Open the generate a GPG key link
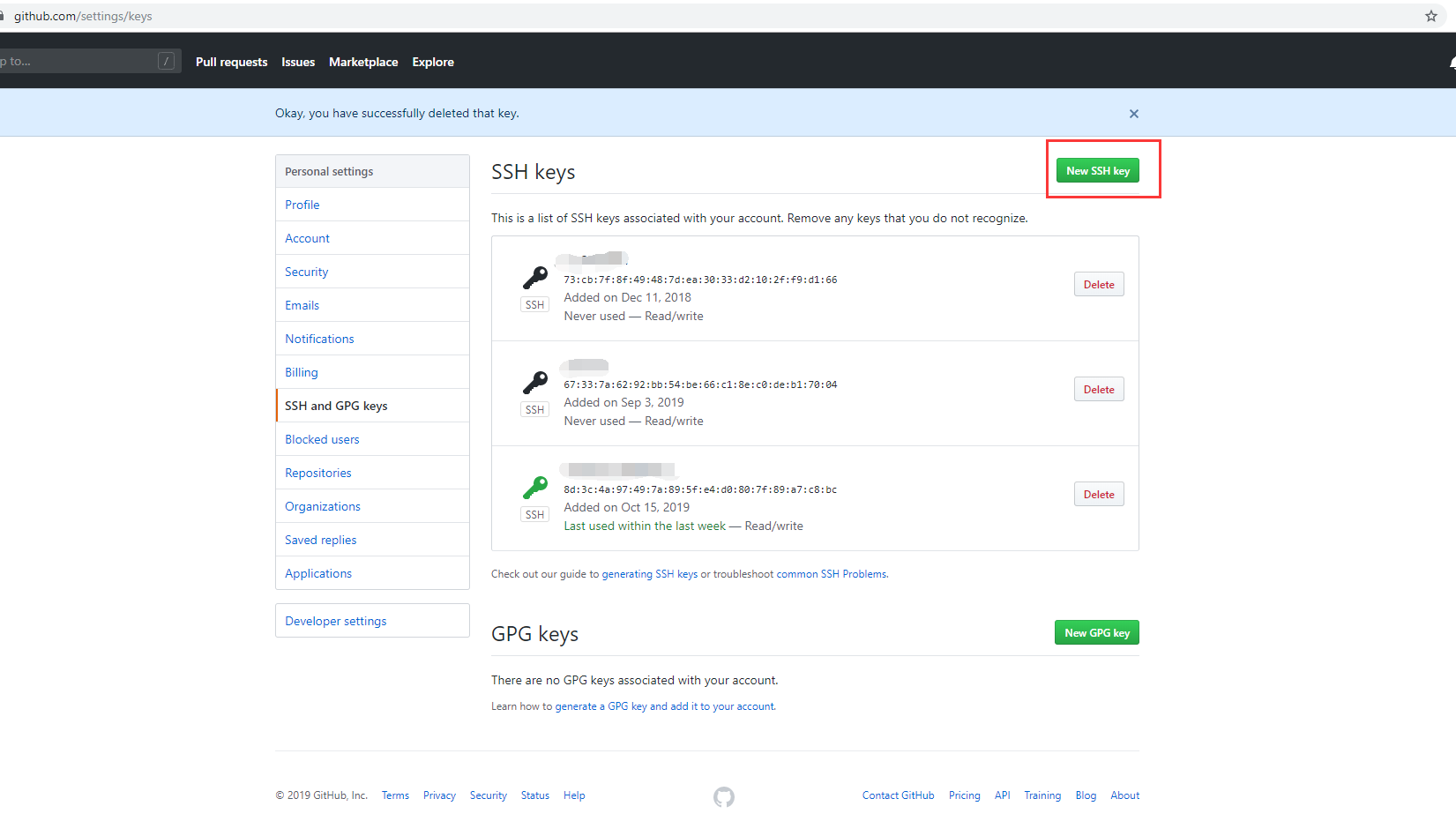The image size is (1456, 836). click(x=665, y=706)
